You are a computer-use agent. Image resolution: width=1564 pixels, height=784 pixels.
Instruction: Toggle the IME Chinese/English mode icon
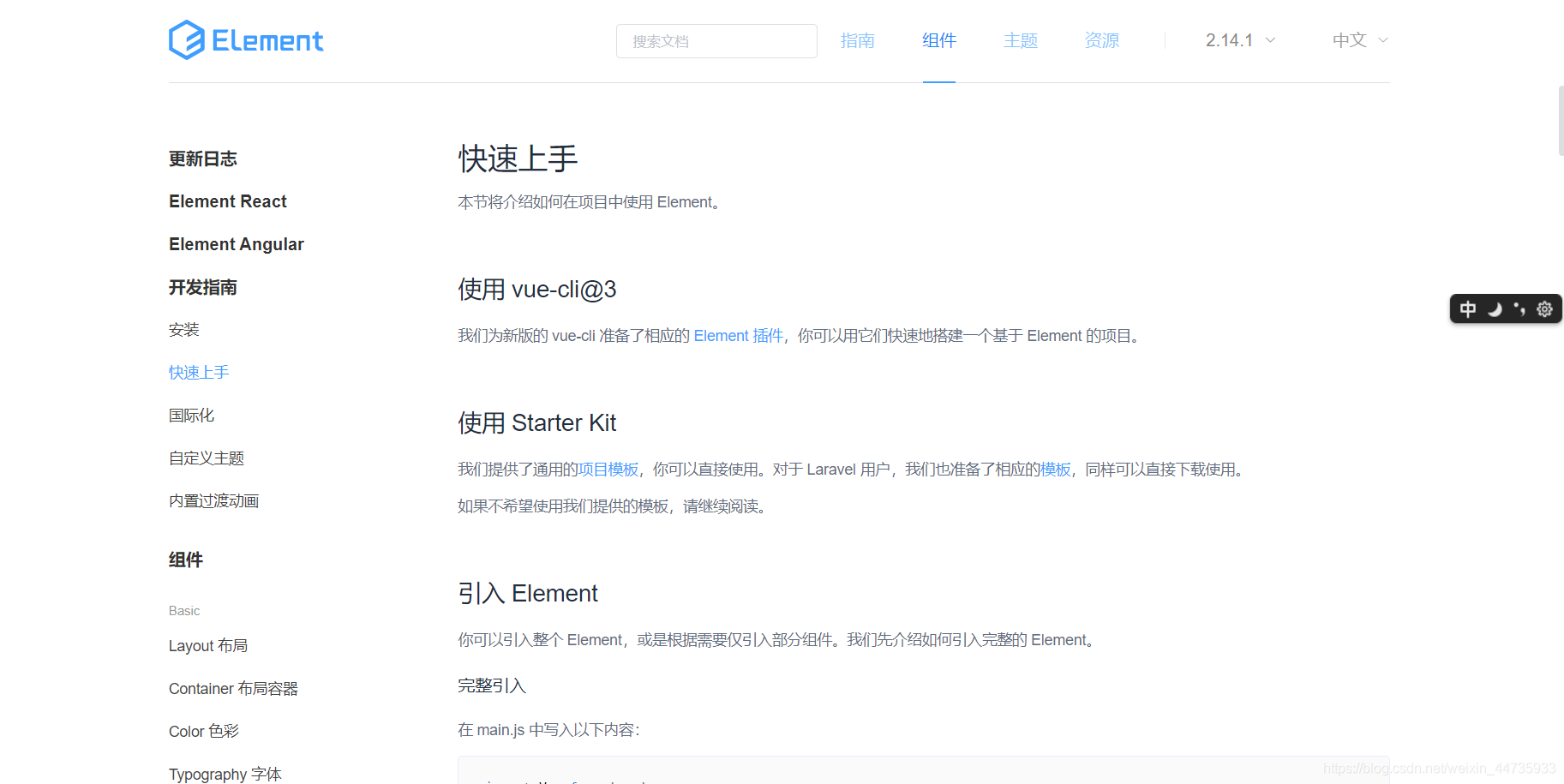[1468, 308]
